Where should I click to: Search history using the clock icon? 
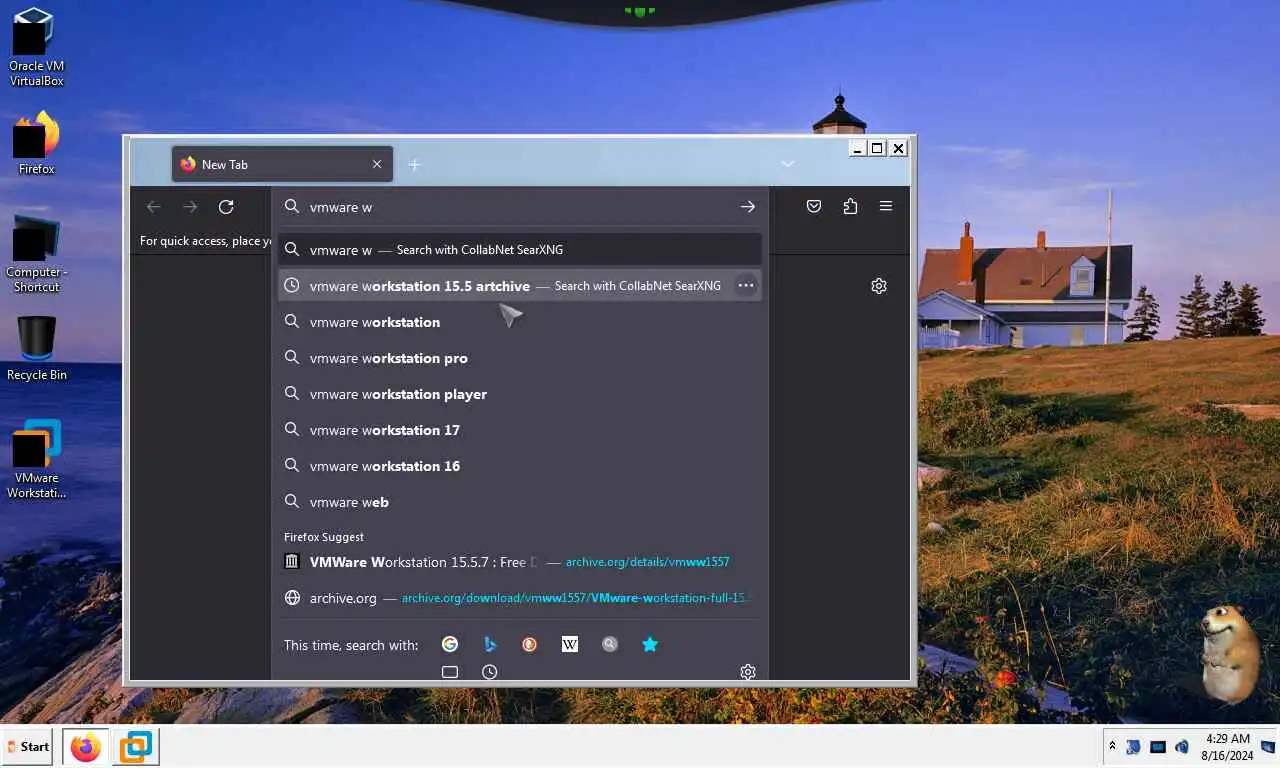[490, 672]
